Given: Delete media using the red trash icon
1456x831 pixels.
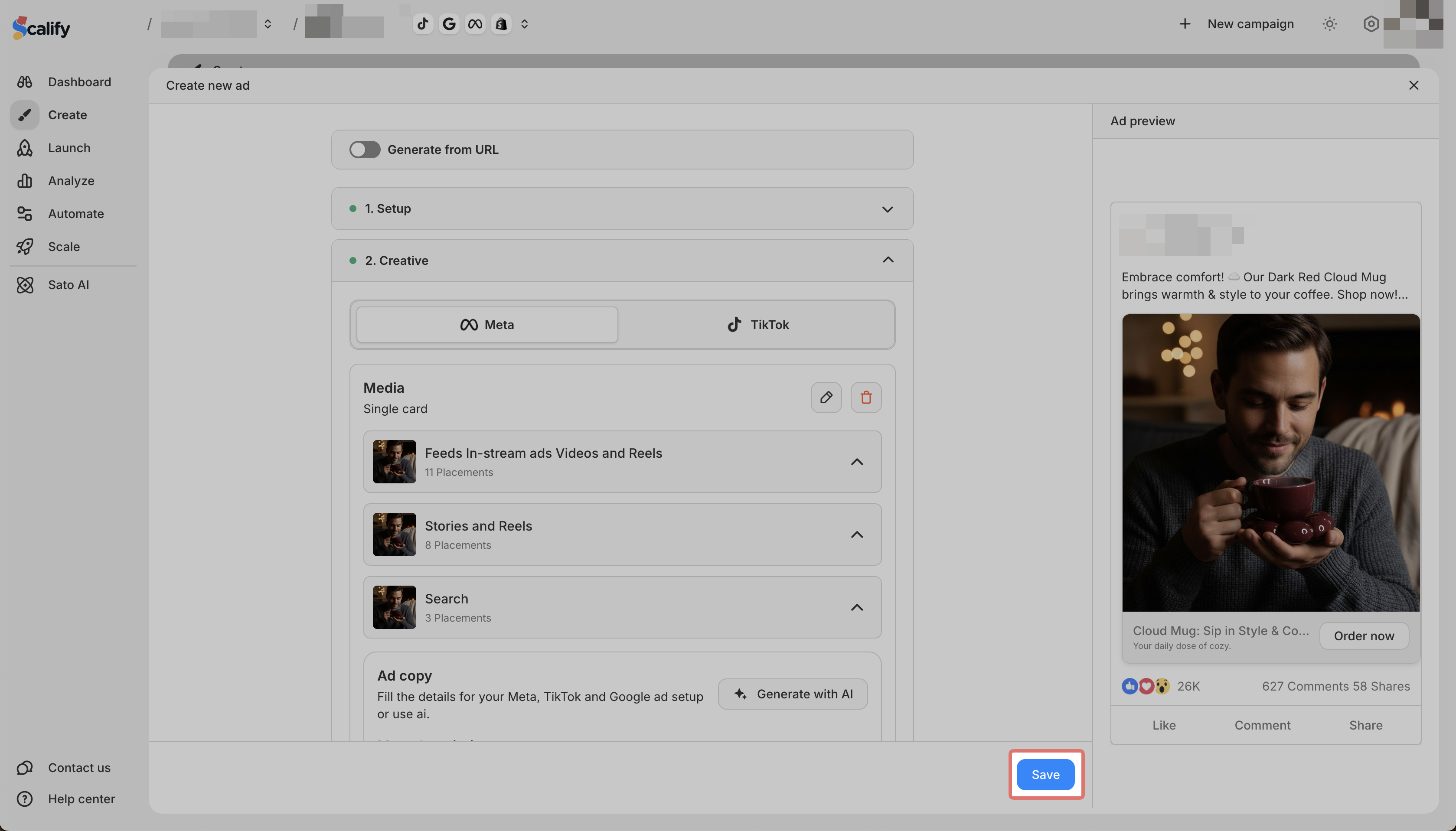Looking at the screenshot, I should pos(866,397).
